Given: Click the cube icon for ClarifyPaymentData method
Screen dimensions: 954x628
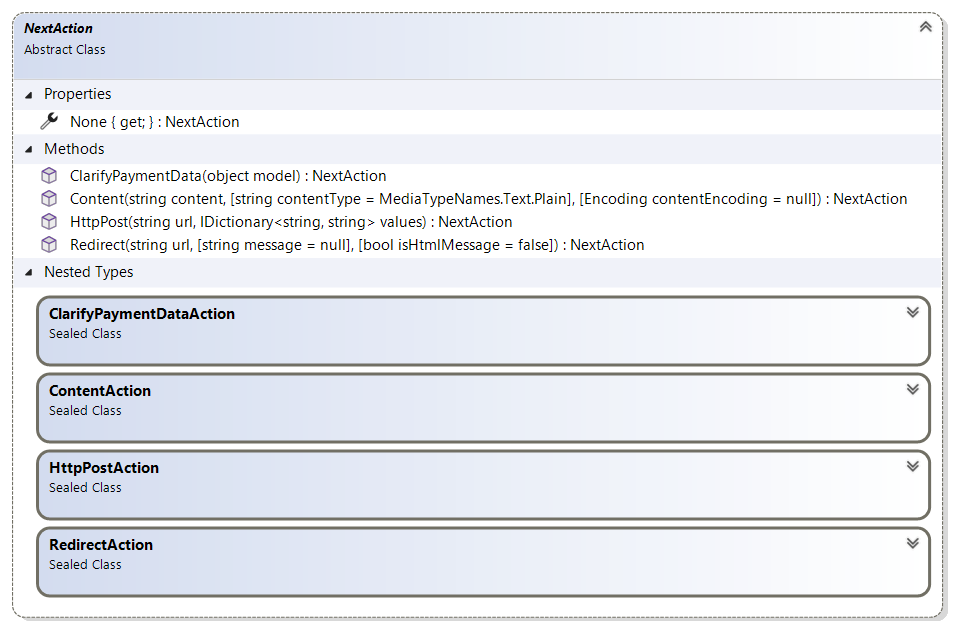Looking at the screenshot, I should point(49,175).
